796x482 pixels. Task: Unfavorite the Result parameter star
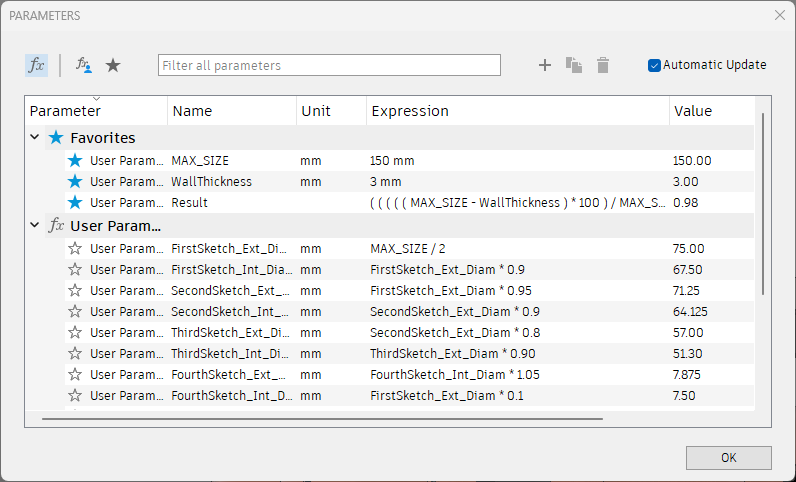(75, 203)
